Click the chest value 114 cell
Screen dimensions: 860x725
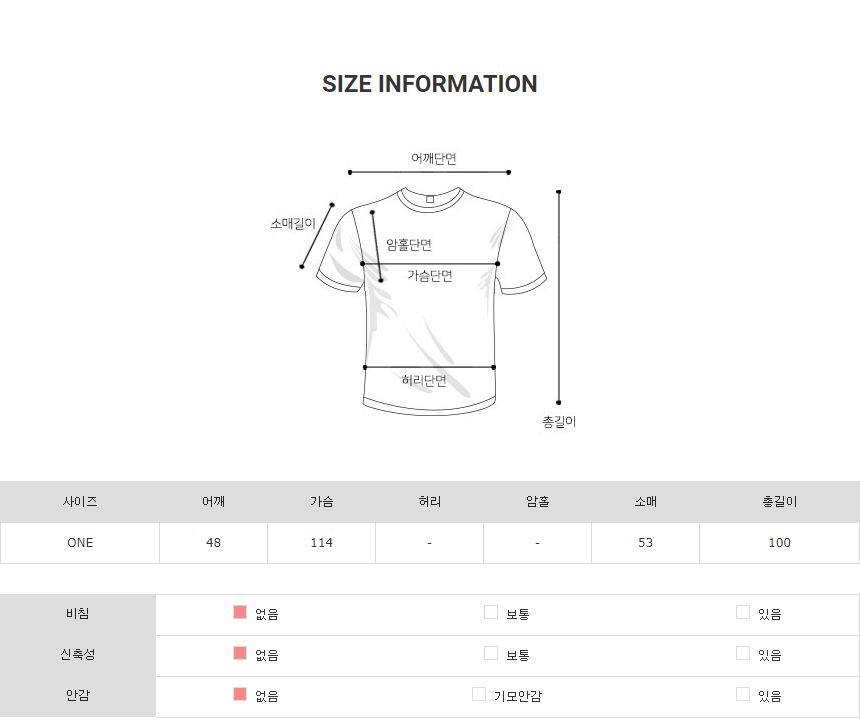pyautogui.click(x=321, y=543)
